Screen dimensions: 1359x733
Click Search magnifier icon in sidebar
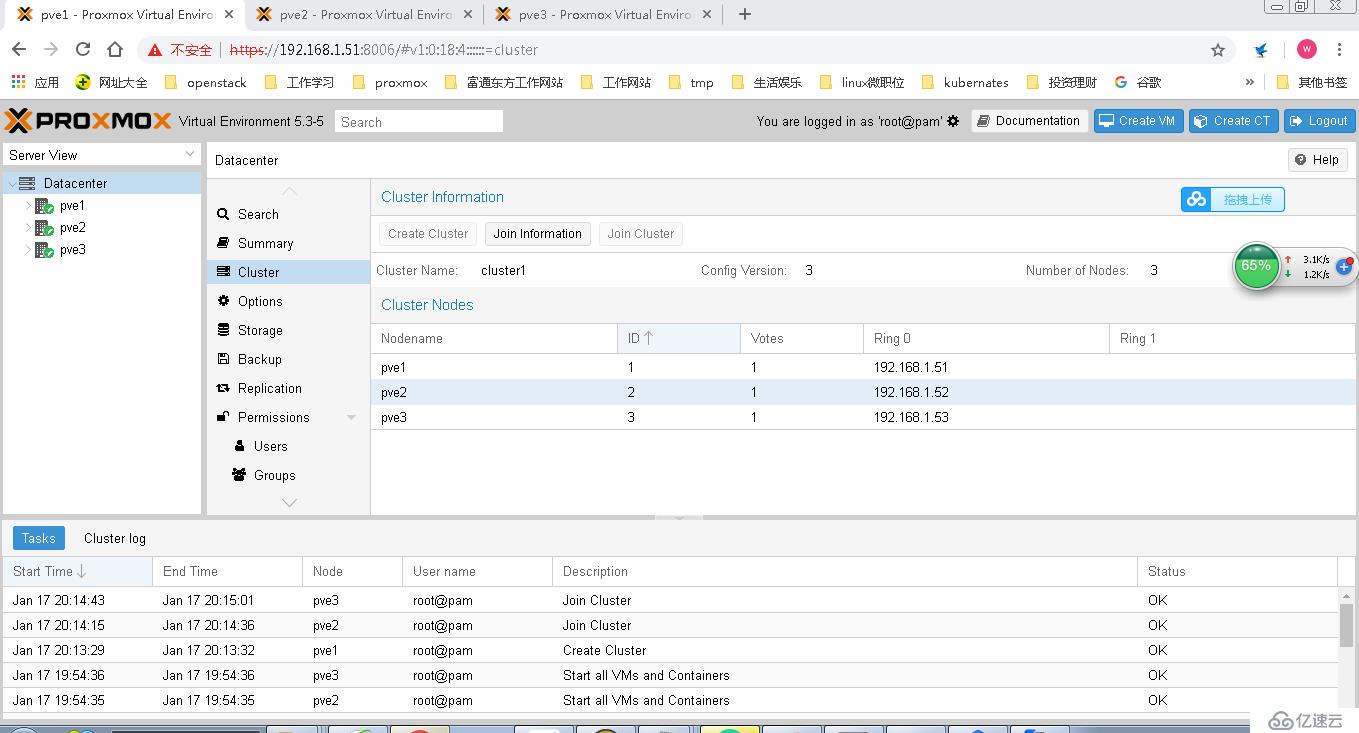tap(223, 214)
